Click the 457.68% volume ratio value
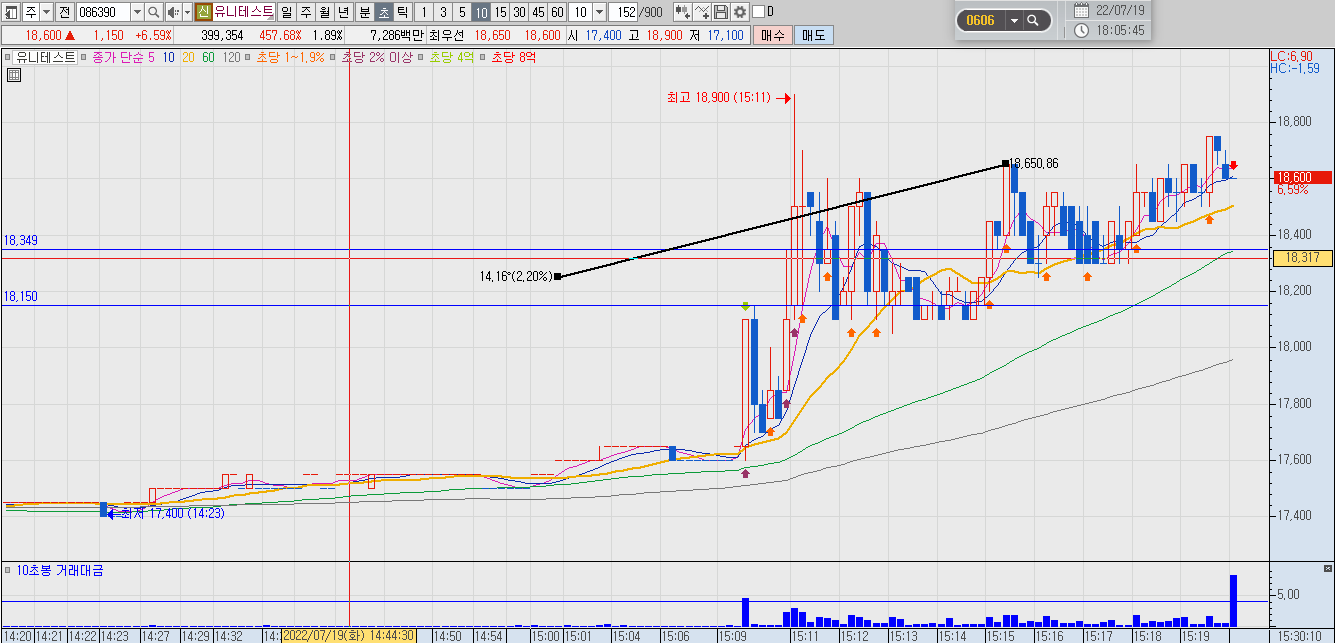This screenshot has width=1335, height=643. [281, 34]
